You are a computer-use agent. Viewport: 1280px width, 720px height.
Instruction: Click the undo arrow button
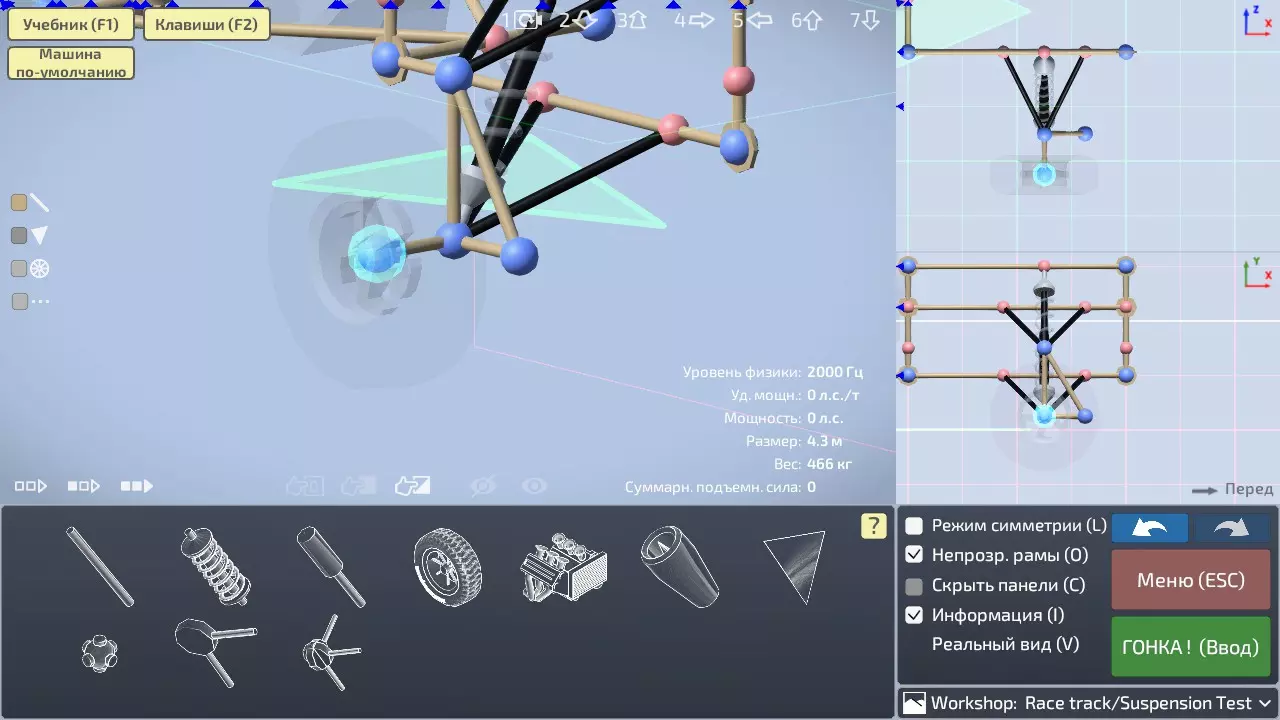point(1150,528)
